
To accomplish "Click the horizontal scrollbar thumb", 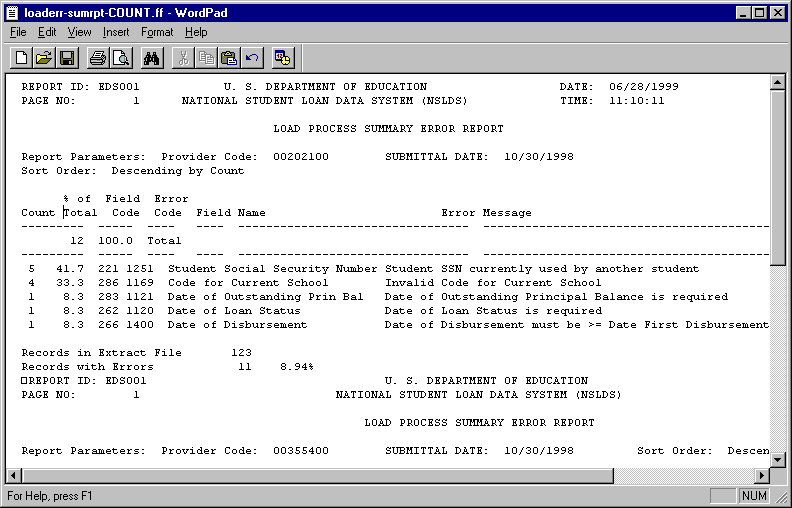I will 318,475.
